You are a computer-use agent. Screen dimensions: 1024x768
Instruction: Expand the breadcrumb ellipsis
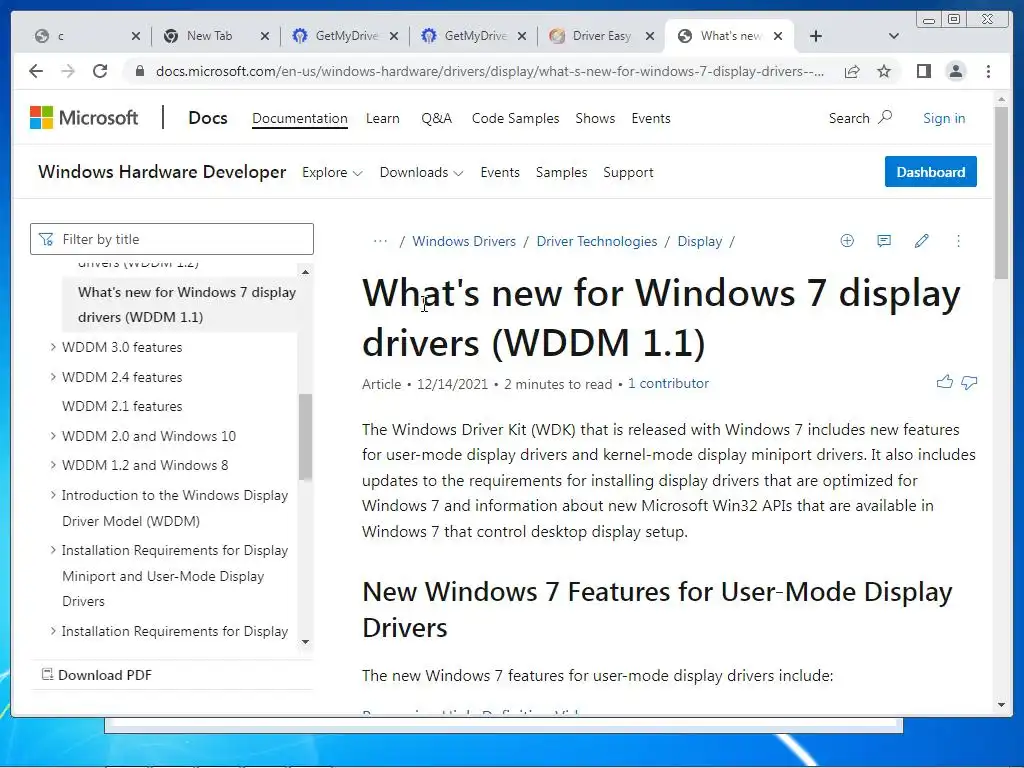pos(380,241)
